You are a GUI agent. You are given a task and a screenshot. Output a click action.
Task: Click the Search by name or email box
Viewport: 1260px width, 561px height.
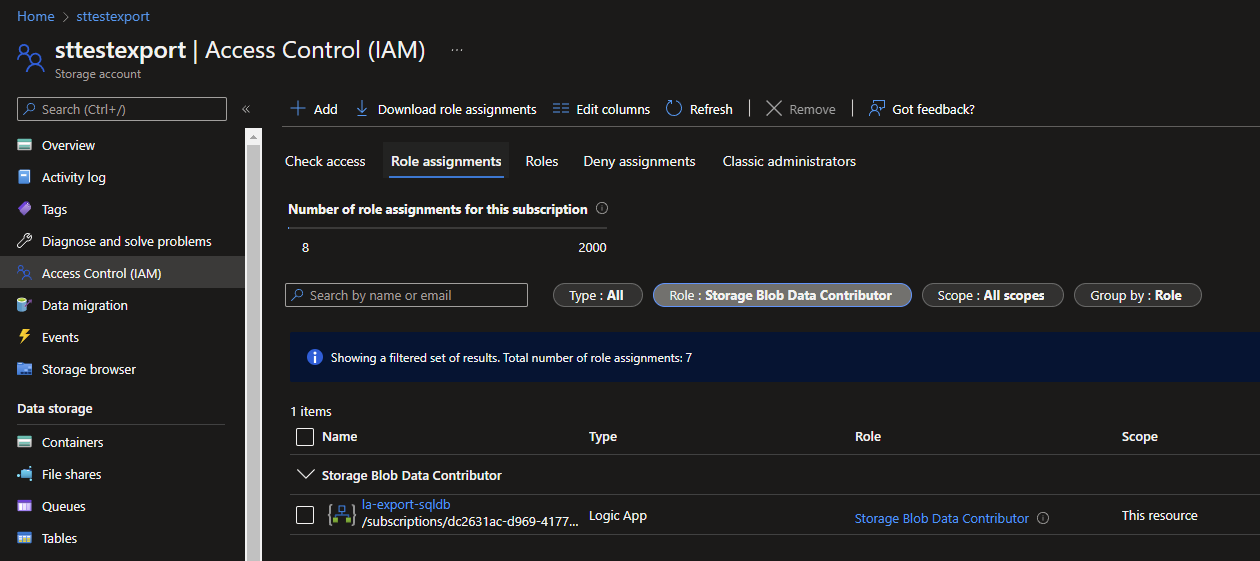pyautogui.click(x=406, y=295)
